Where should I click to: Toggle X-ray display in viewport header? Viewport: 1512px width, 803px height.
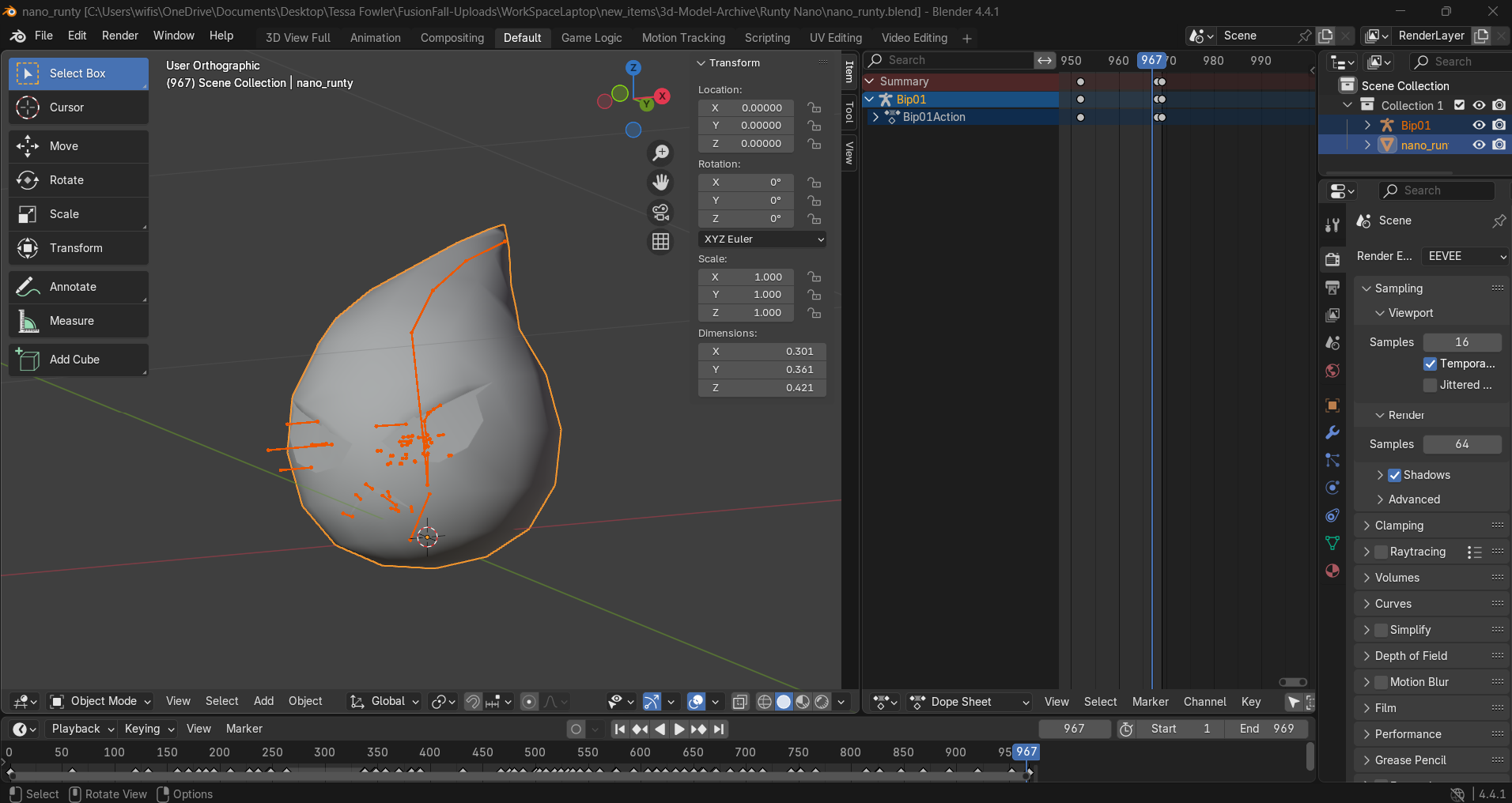(740, 702)
